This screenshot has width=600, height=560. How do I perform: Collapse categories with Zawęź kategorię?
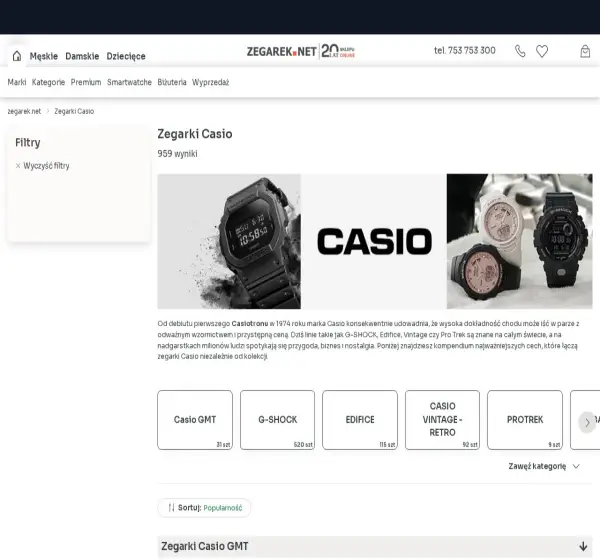tap(544, 466)
